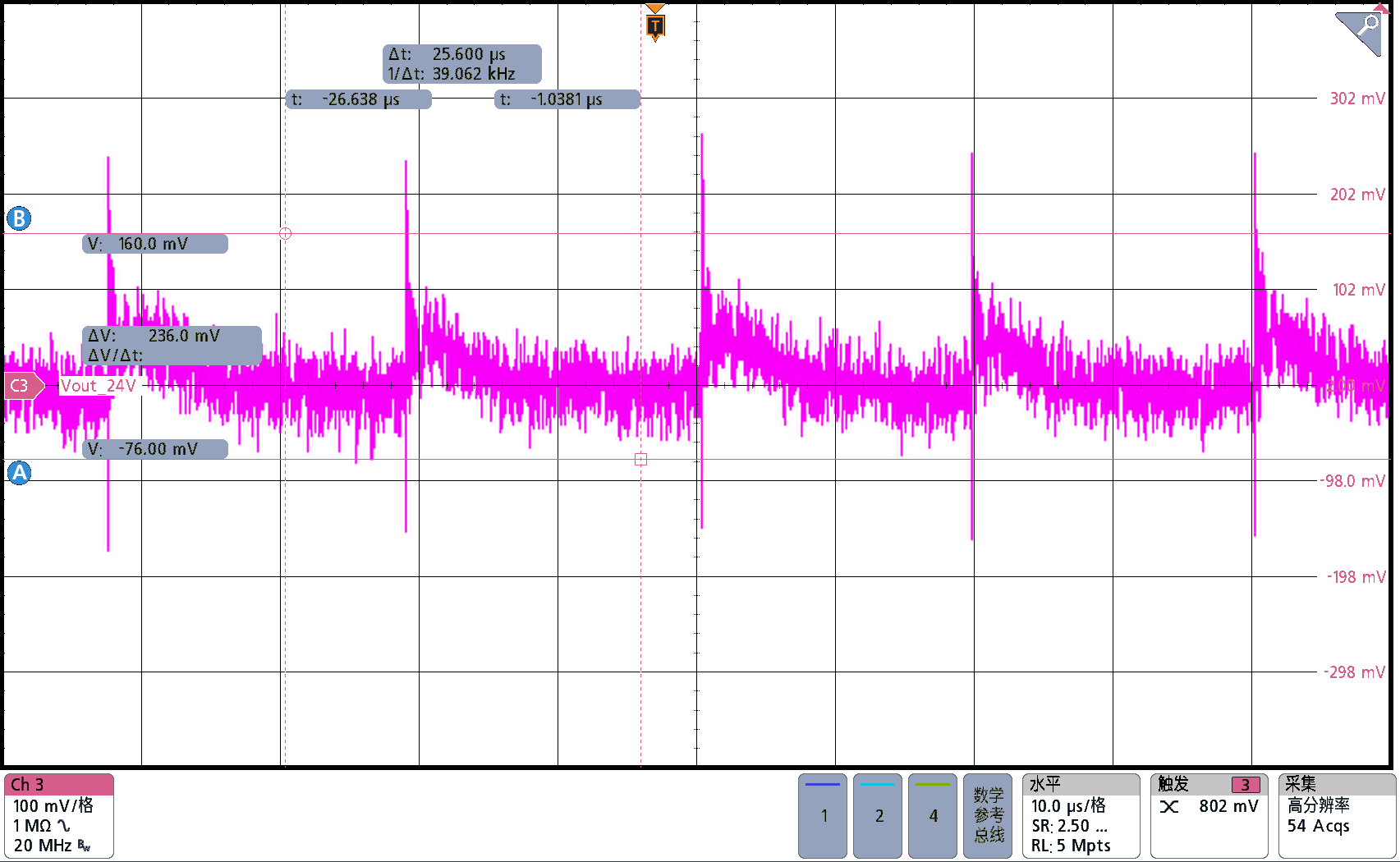This screenshot has width=1400, height=862.
Task: Click the trigger source 3 indicator
Action: 1246,785
